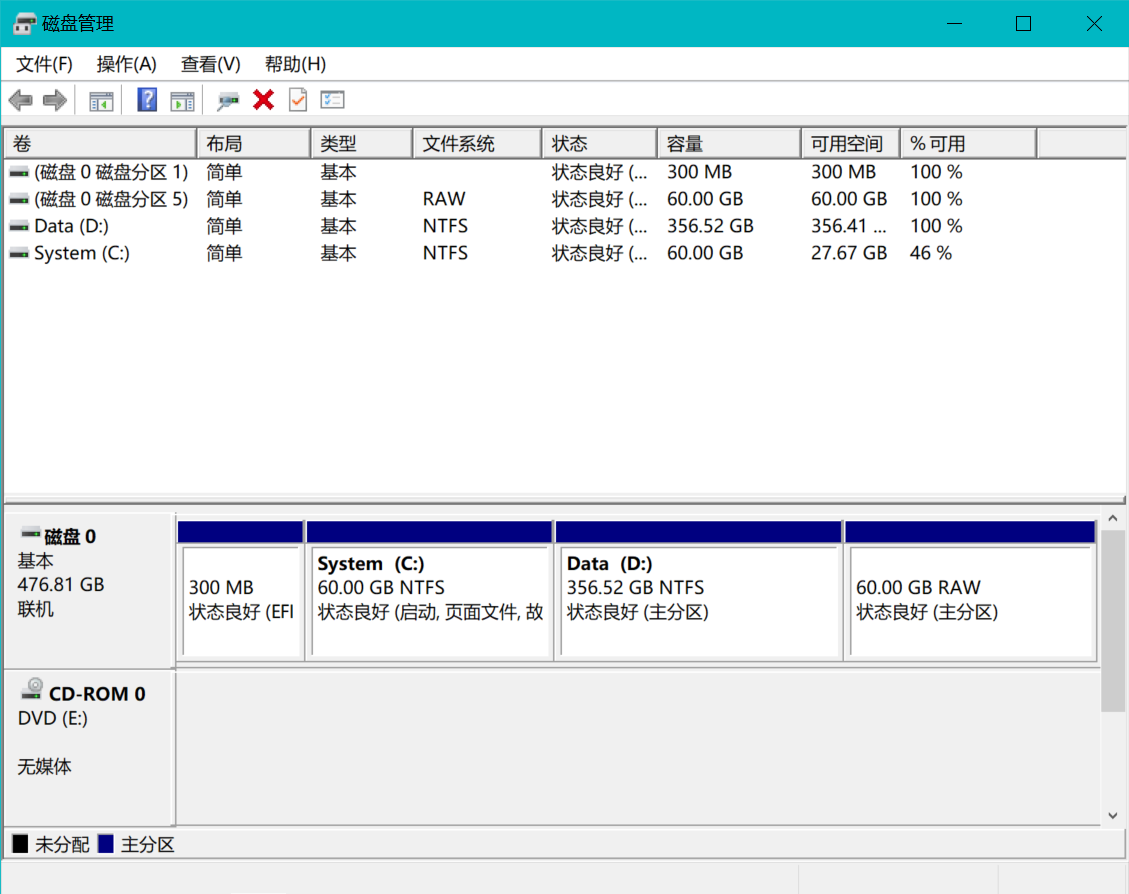The image size is (1129, 894).
Task: Sort by the % 可用 column header
Action: tap(969, 143)
